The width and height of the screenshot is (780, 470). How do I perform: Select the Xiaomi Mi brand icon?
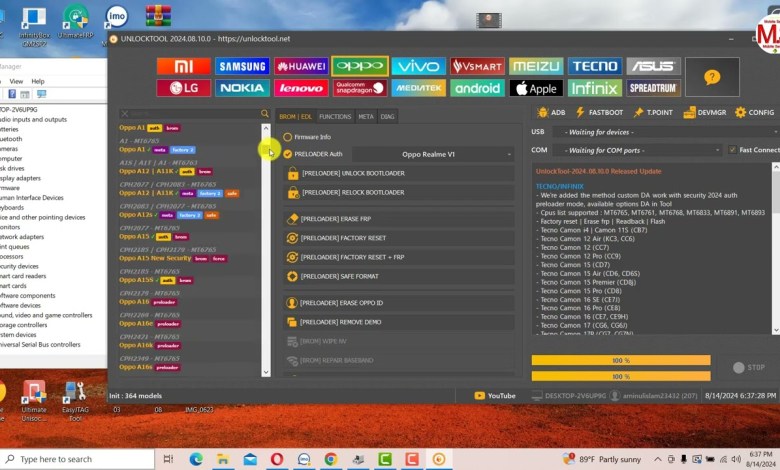click(184, 66)
